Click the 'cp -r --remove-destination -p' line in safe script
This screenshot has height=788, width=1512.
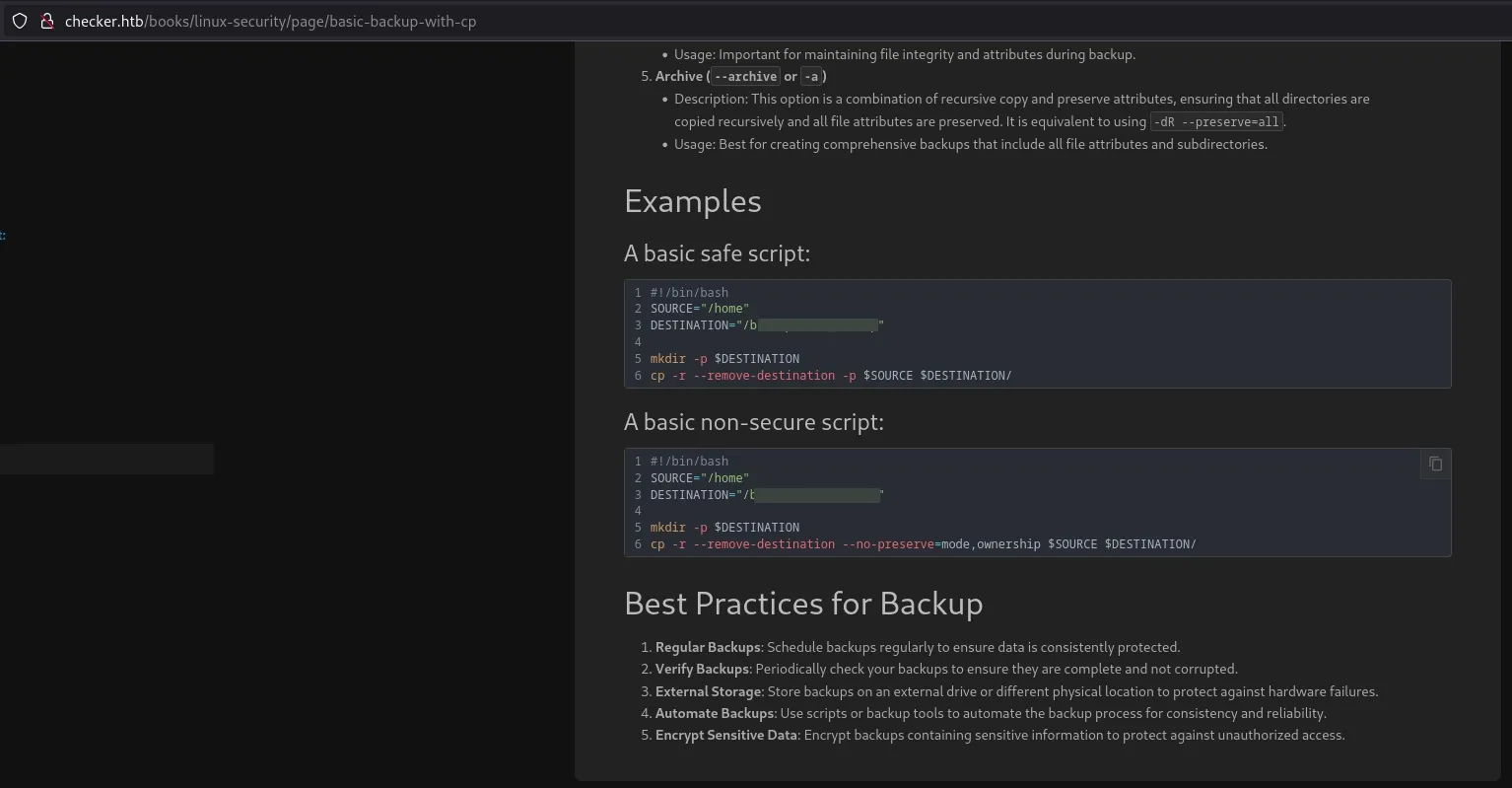pyautogui.click(x=831, y=376)
